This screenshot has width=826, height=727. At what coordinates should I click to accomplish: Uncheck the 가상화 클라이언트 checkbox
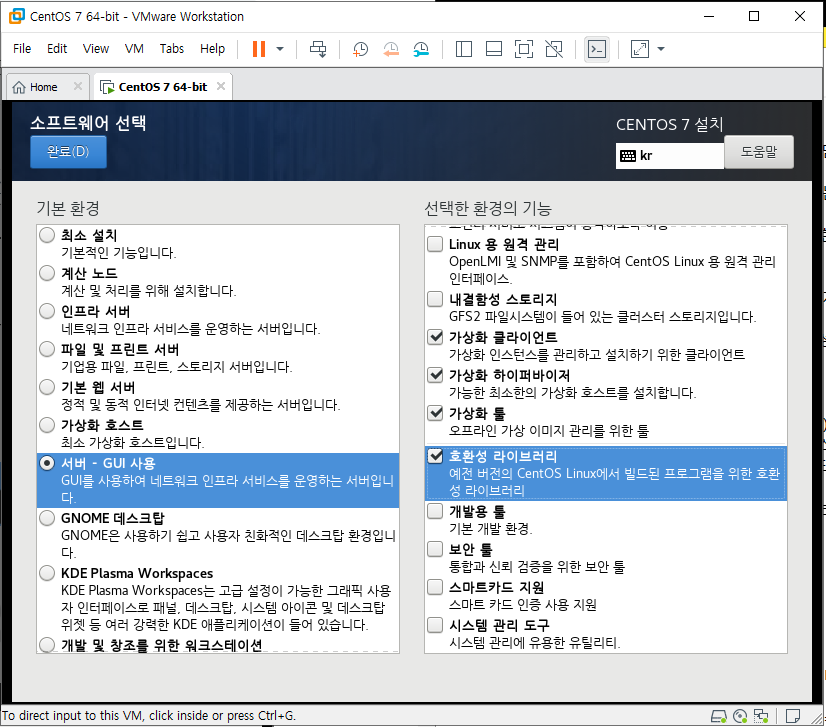[435, 337]
